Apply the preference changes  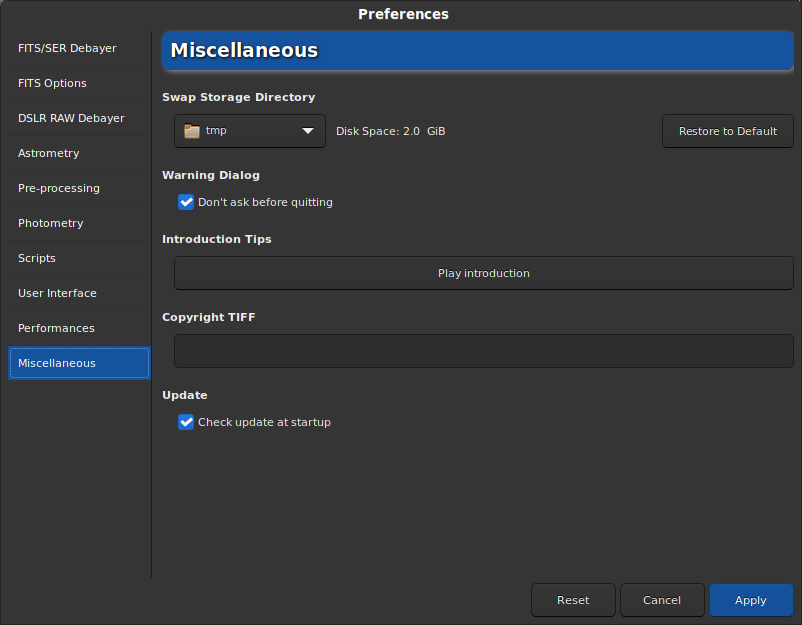(750, 600)
